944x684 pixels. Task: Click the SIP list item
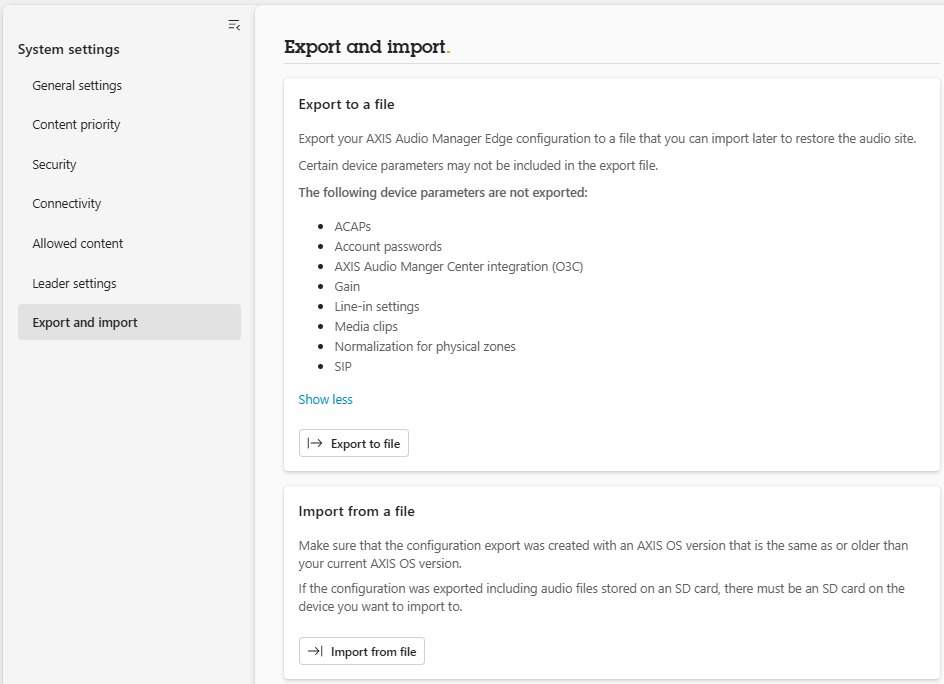(x=343, y=366)
